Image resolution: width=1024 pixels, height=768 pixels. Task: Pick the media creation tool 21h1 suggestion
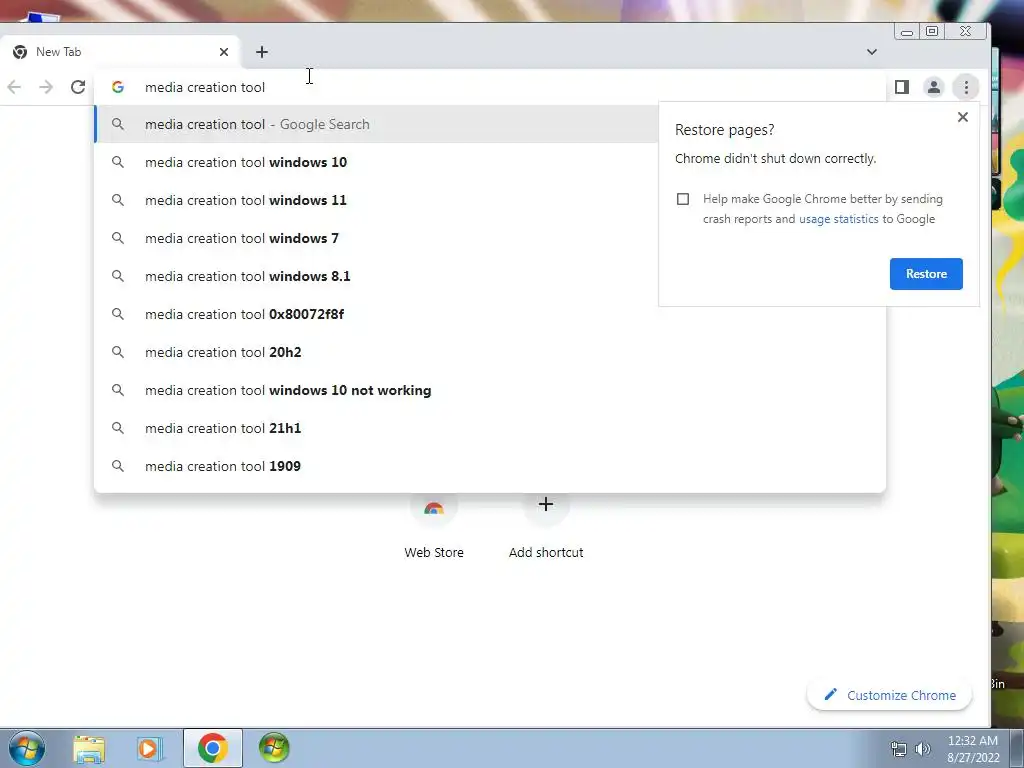(490, 428)
